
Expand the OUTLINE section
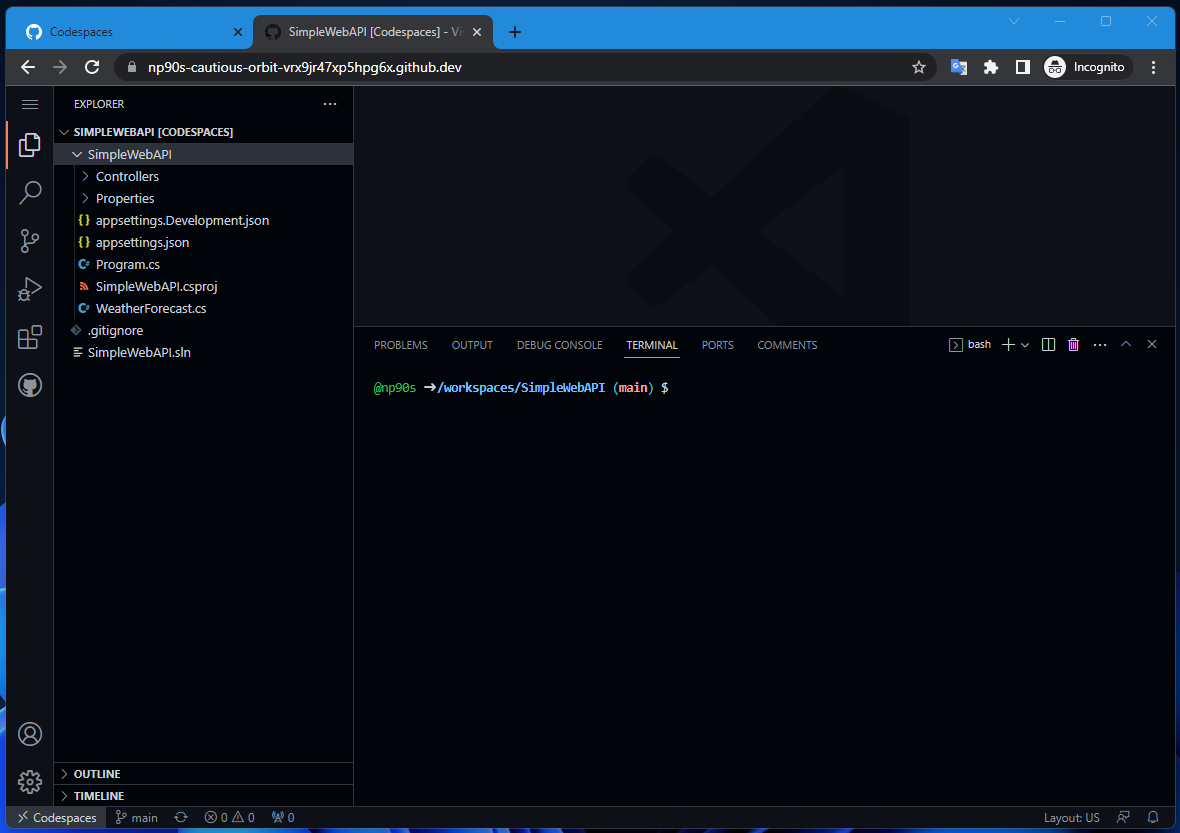tap(203, 774)
